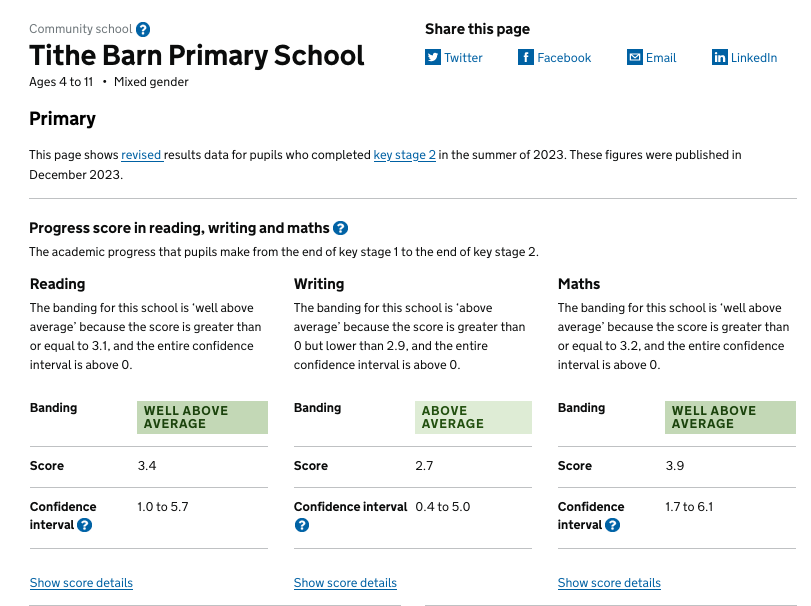
Task: Click Reading 'Well above average' banding badge
Action: coord(202,417)
